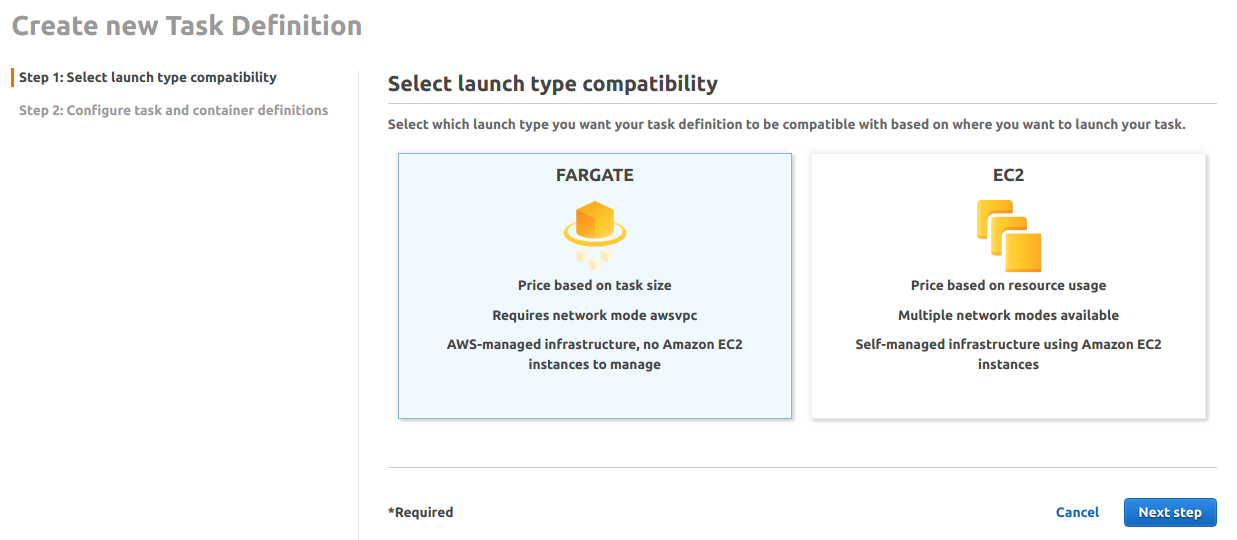1237x540 pixels.
Task: Click "Price based on task size" text
Action: pos(595,285)
